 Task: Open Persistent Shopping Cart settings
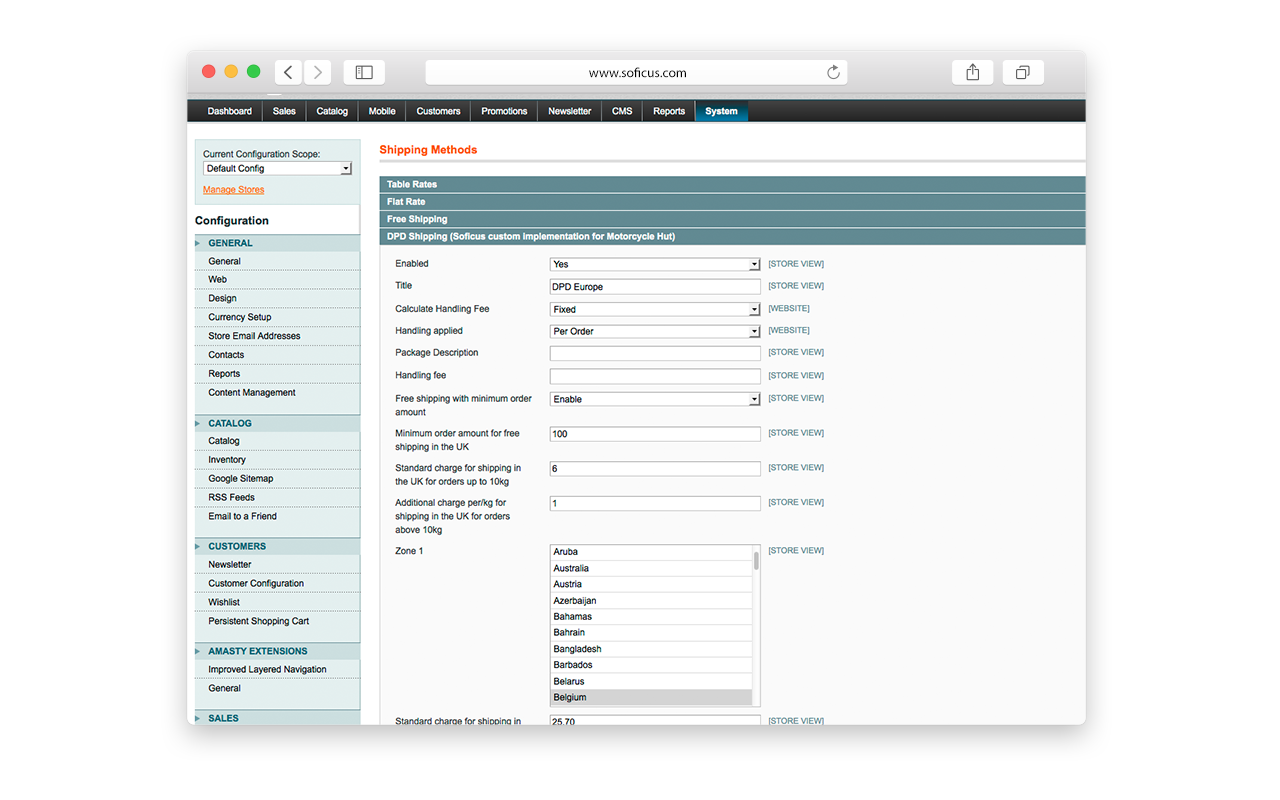(259, 621)
